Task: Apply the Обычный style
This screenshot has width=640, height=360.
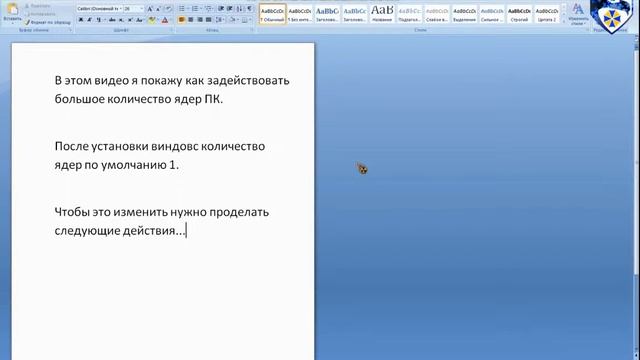Action: tap(273, 14)
